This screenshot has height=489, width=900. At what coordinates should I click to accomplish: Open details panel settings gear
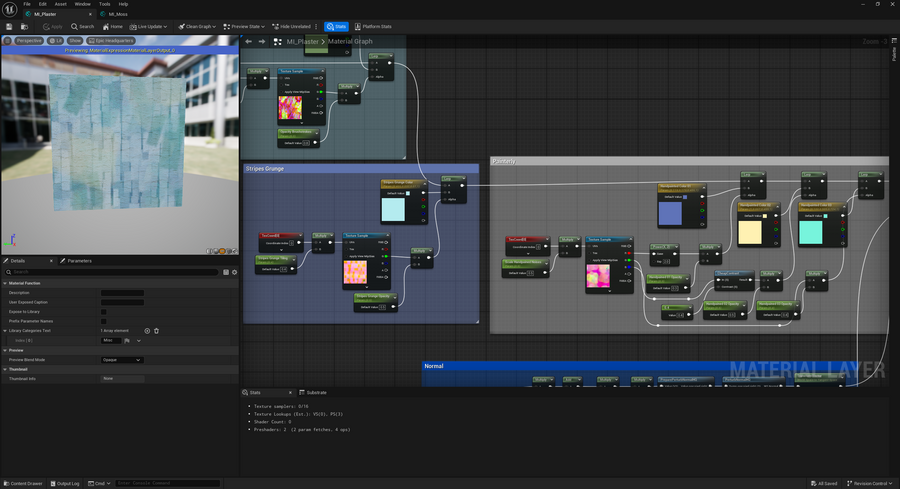234,271
